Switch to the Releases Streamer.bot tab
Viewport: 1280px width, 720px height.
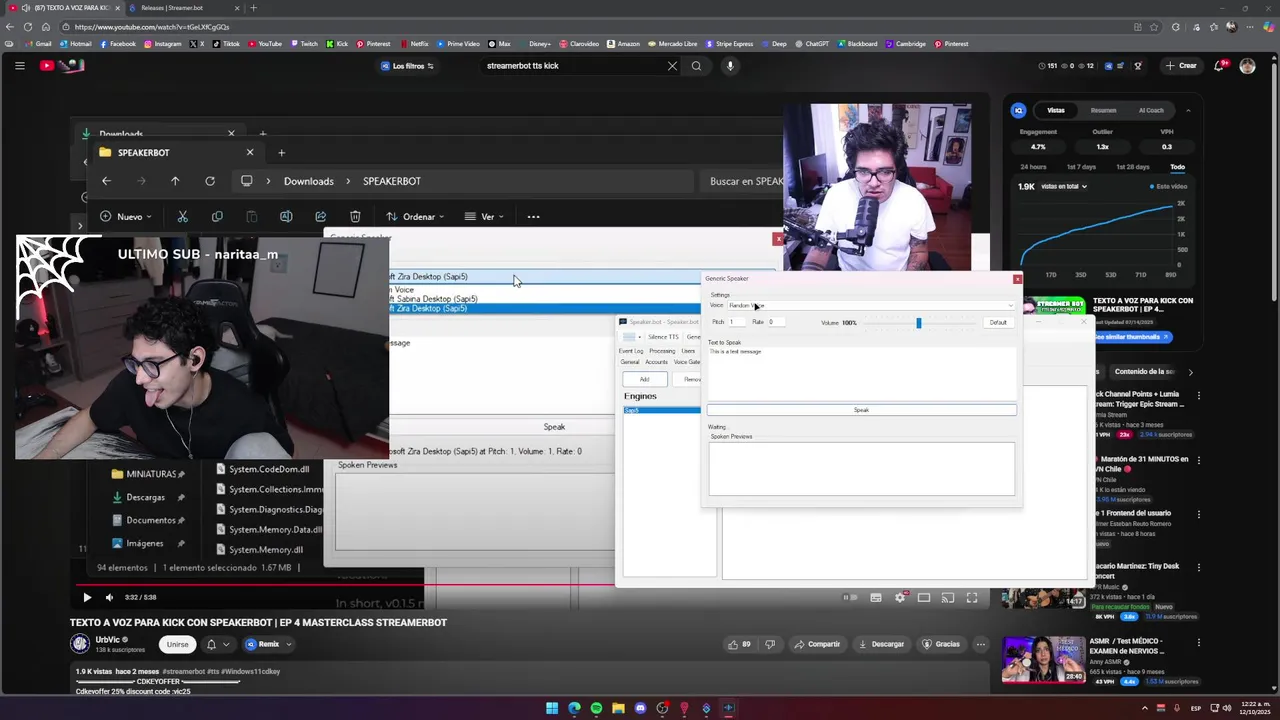pyautogui.click(x=182, y=8)
